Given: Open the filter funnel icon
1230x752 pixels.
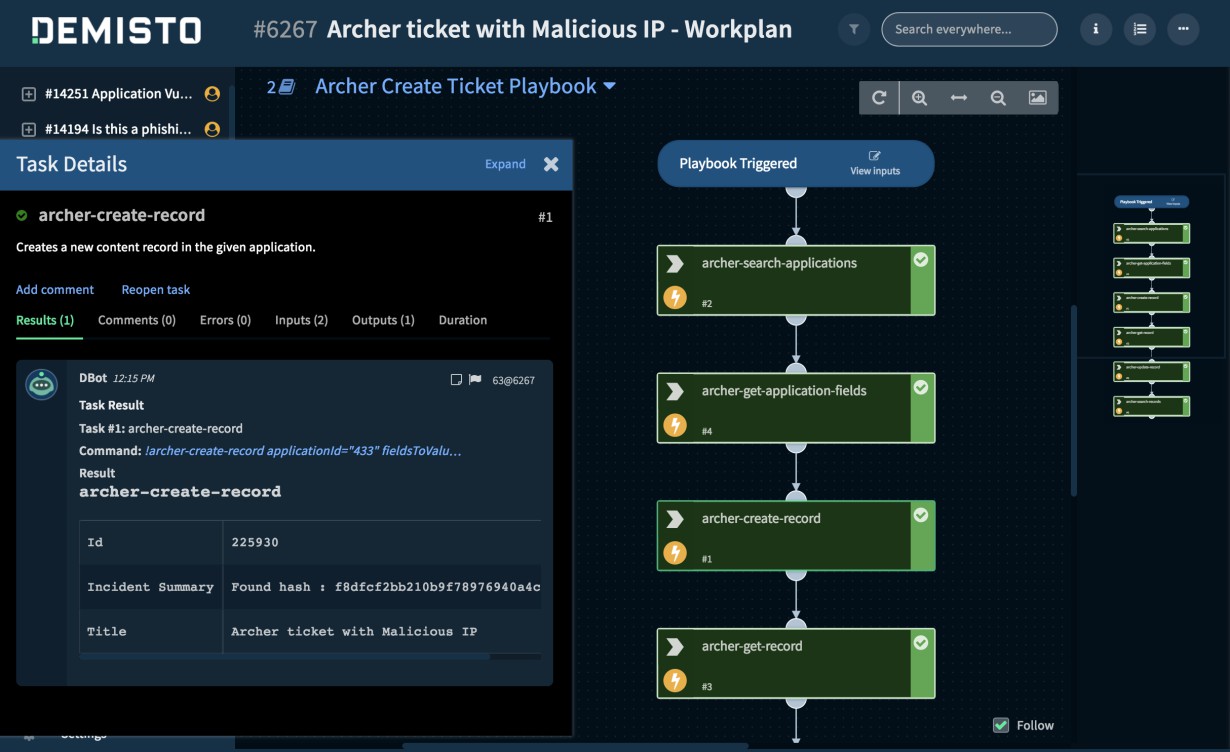Looking at the screenshot, I should coord(853,30).
